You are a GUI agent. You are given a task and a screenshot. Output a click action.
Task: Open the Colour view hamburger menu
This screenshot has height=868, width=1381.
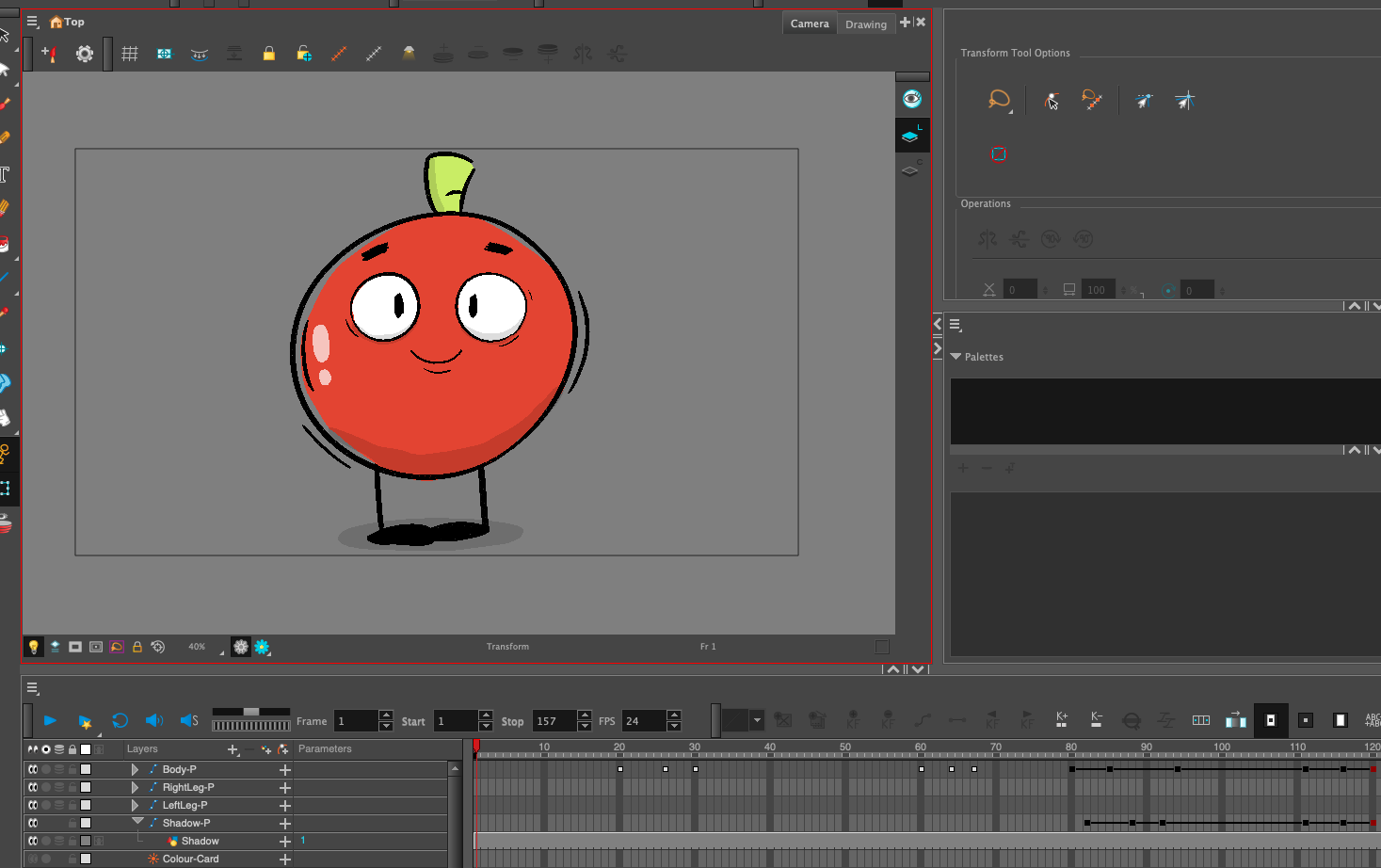[x=955, y=325]
